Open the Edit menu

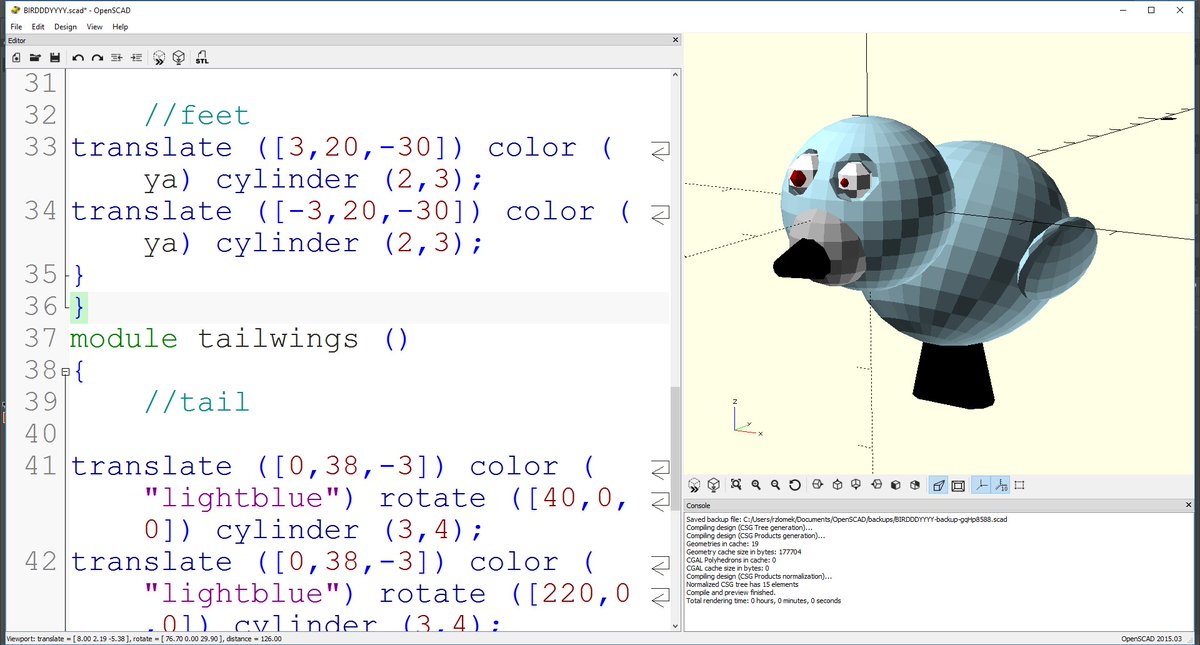[x=38, y=26]
